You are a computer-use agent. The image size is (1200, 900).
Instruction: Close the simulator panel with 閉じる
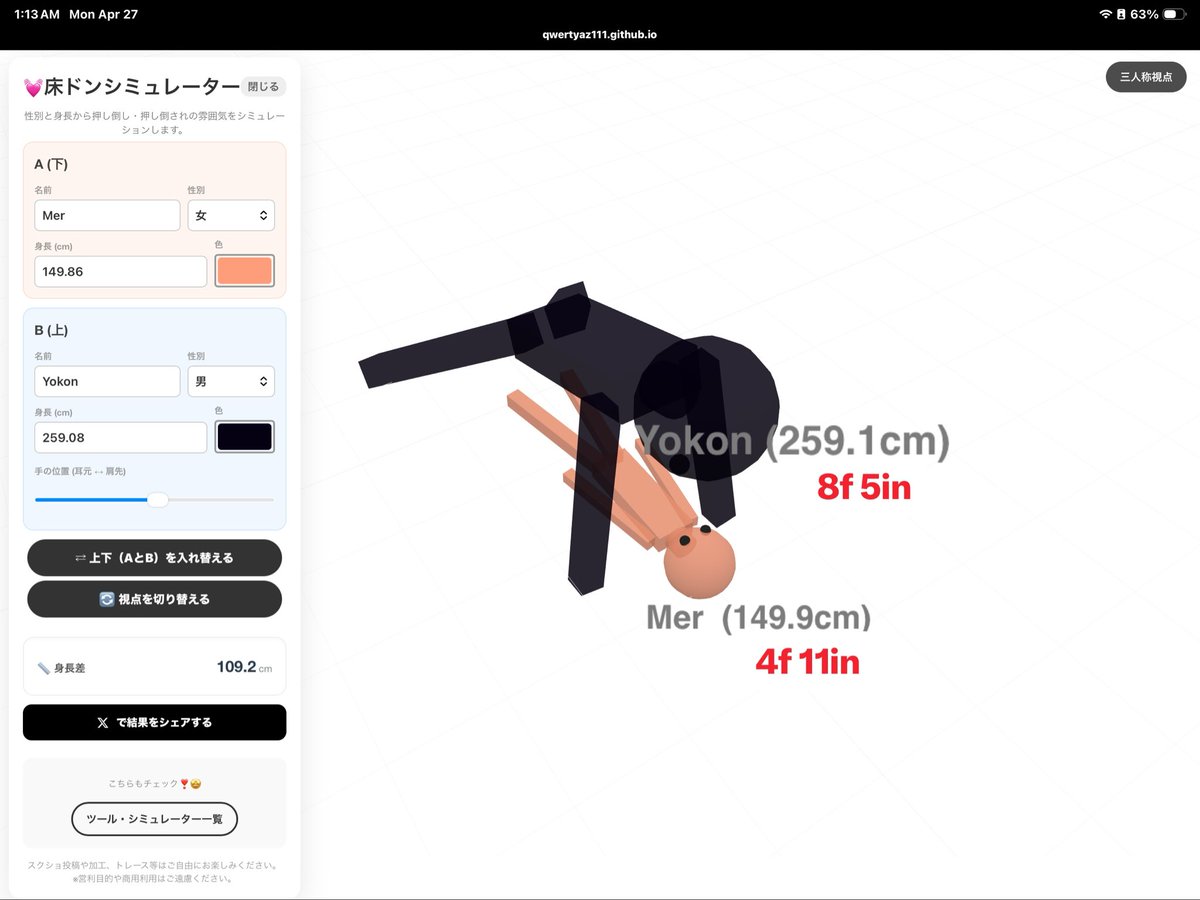click(264, 87)
